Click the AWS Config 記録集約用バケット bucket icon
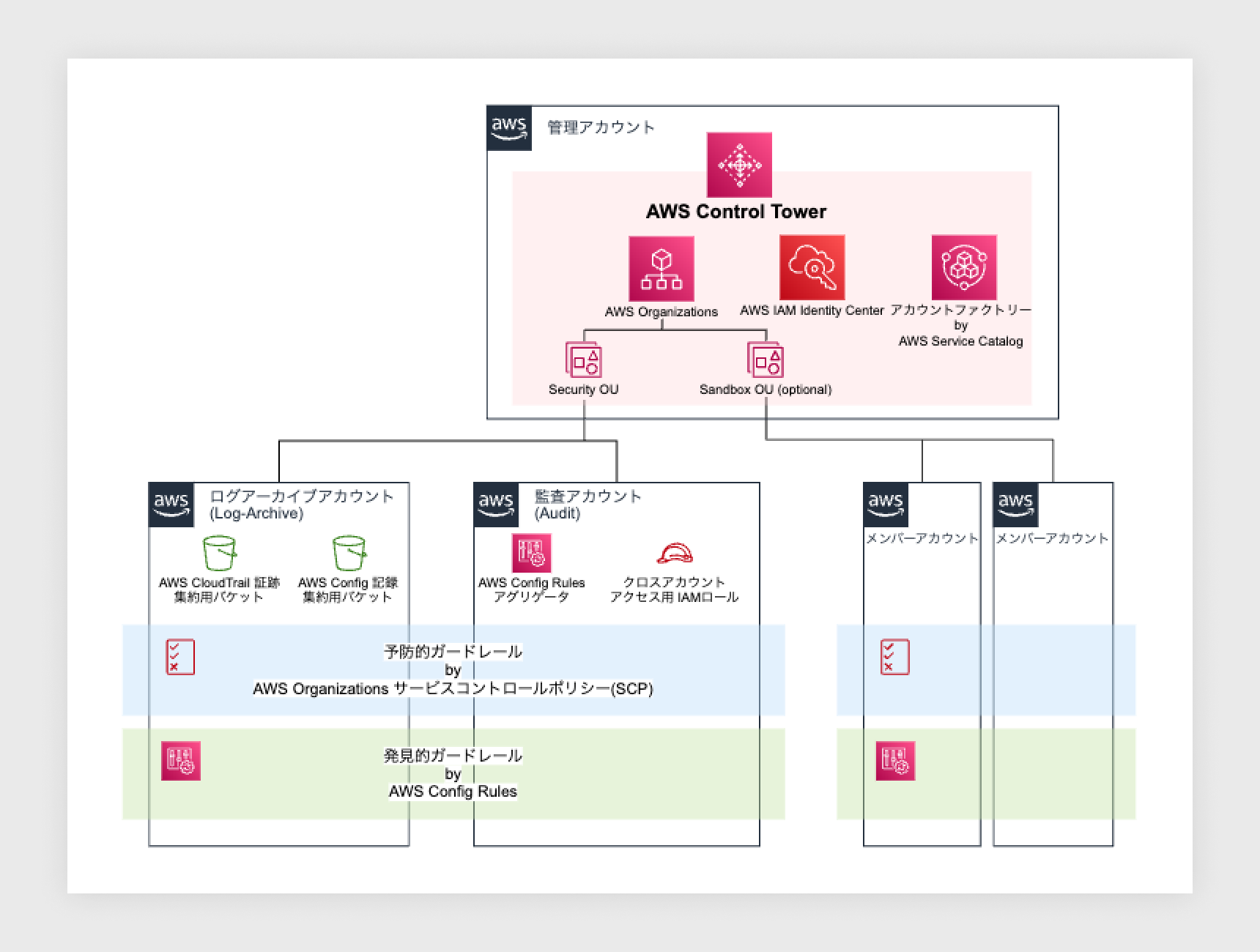Viewport: 1260px width, 952px height. (x=348, y=552)
